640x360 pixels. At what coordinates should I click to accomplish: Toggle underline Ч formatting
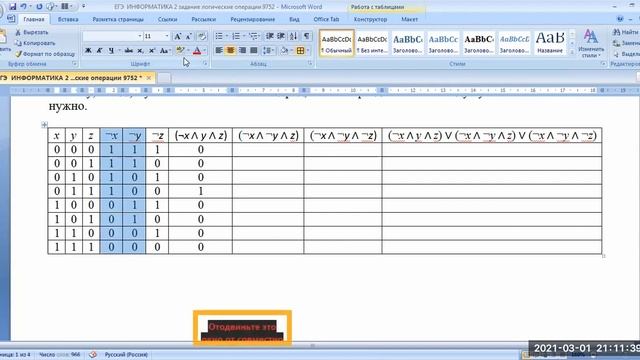point(111,51)
